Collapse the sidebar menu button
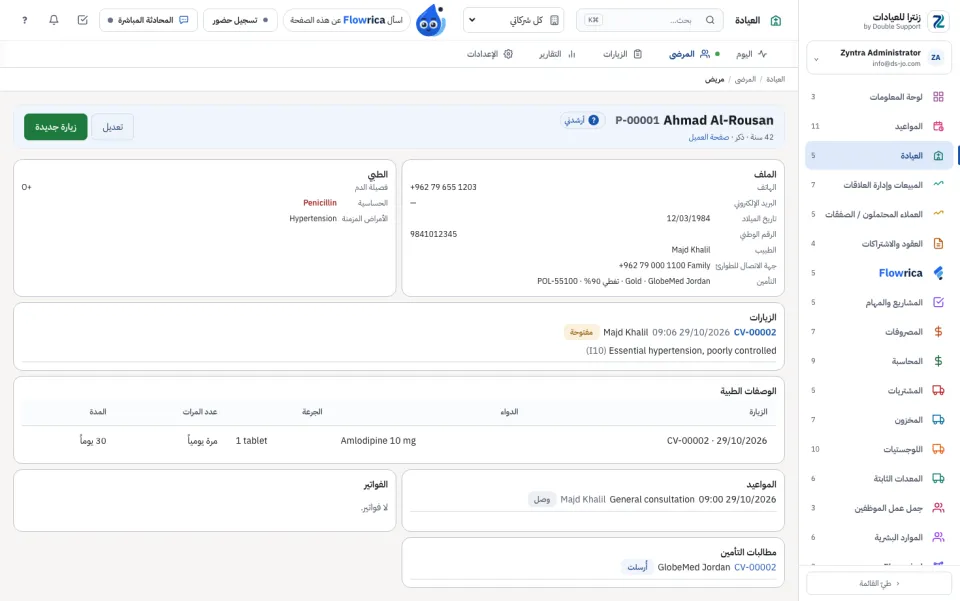This screenshot has width=960, height=601. click(879, 583)
